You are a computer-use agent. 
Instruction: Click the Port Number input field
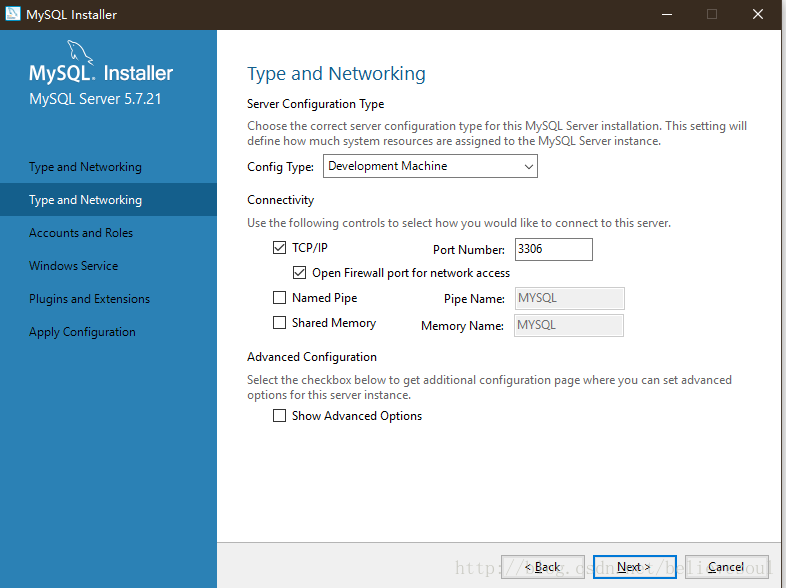(x=554, y=249)
